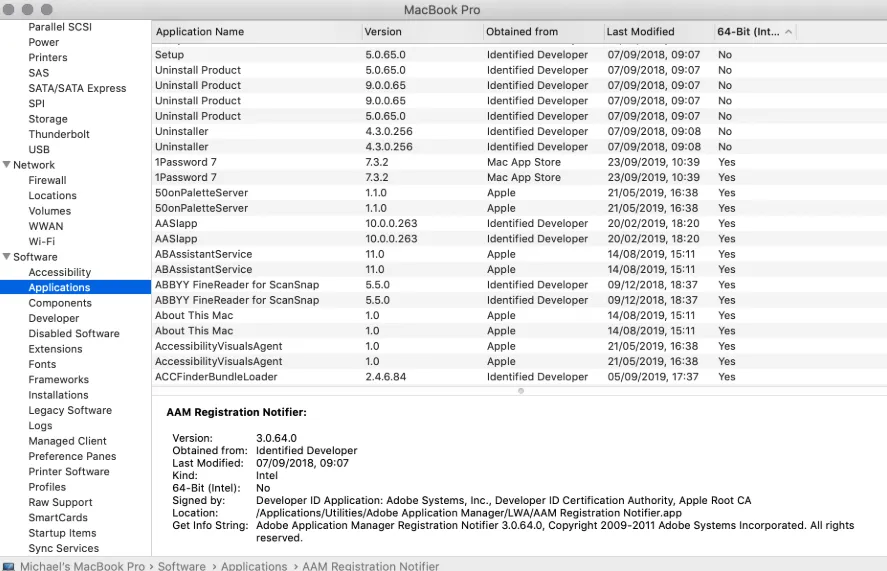Open SmartCards in sidebar

(x=58, y=517)
